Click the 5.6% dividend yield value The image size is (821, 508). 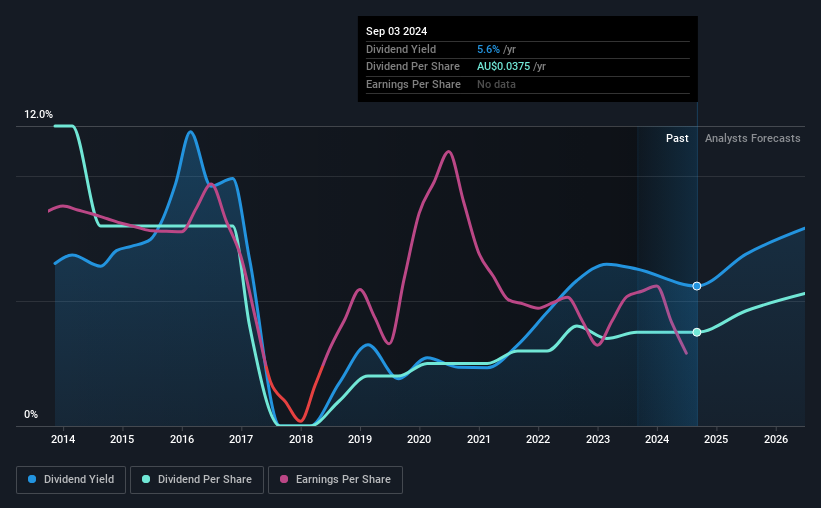[489, 49]
